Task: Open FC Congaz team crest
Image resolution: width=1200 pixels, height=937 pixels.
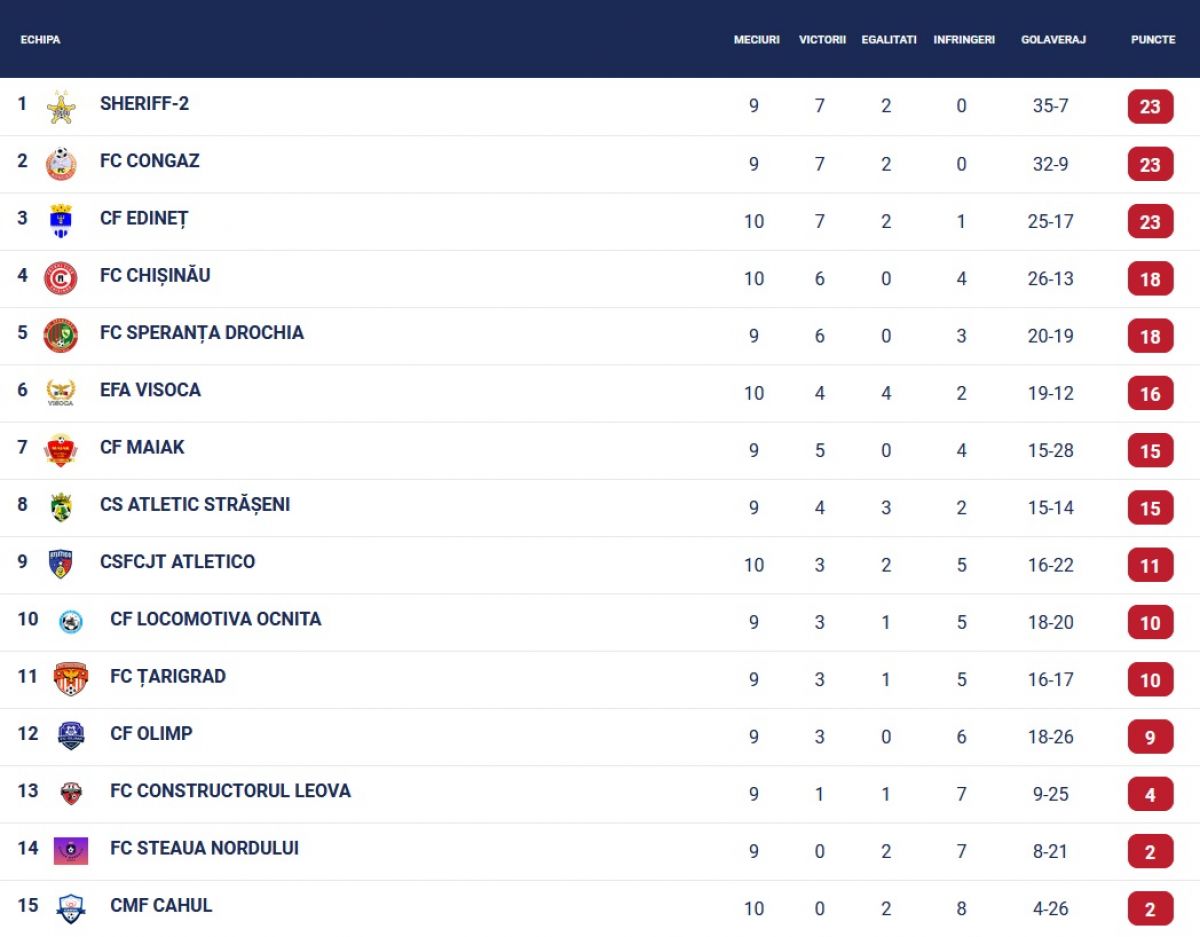Action: click(x=61, y=164)
